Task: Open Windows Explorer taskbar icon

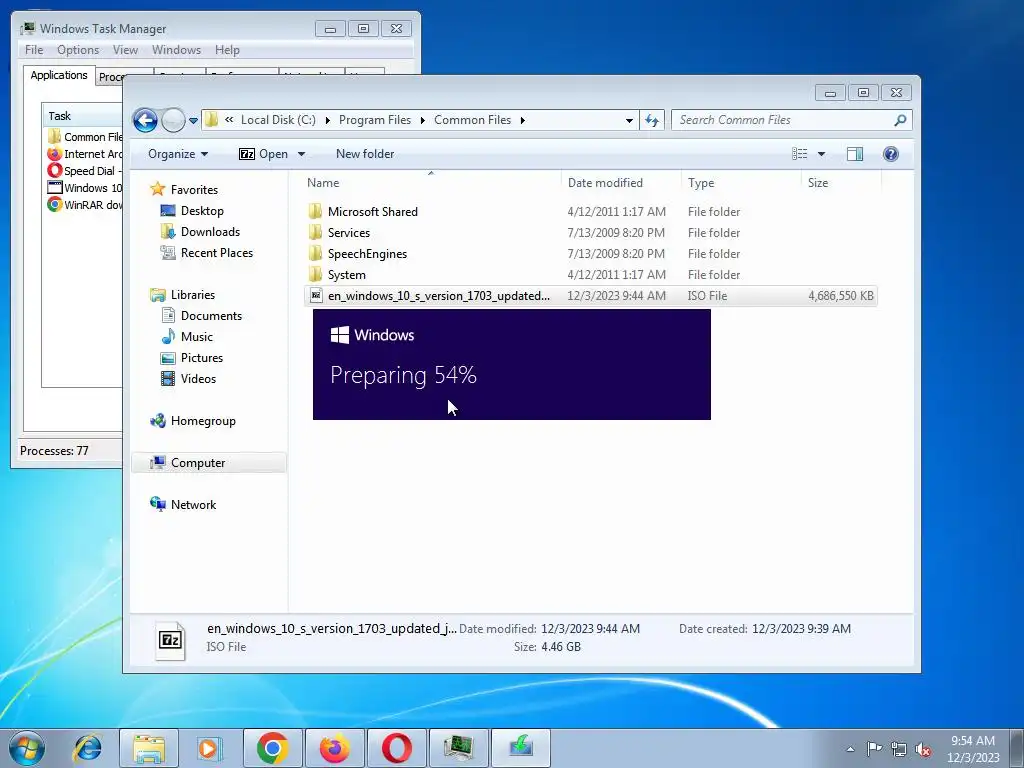Action: [x=149, y=748]
